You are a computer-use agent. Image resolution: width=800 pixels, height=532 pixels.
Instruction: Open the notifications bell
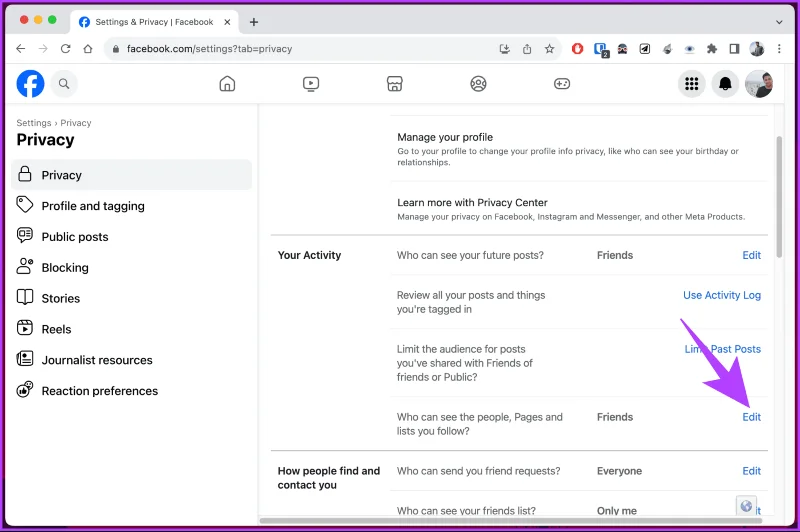(x=725, y=84)
